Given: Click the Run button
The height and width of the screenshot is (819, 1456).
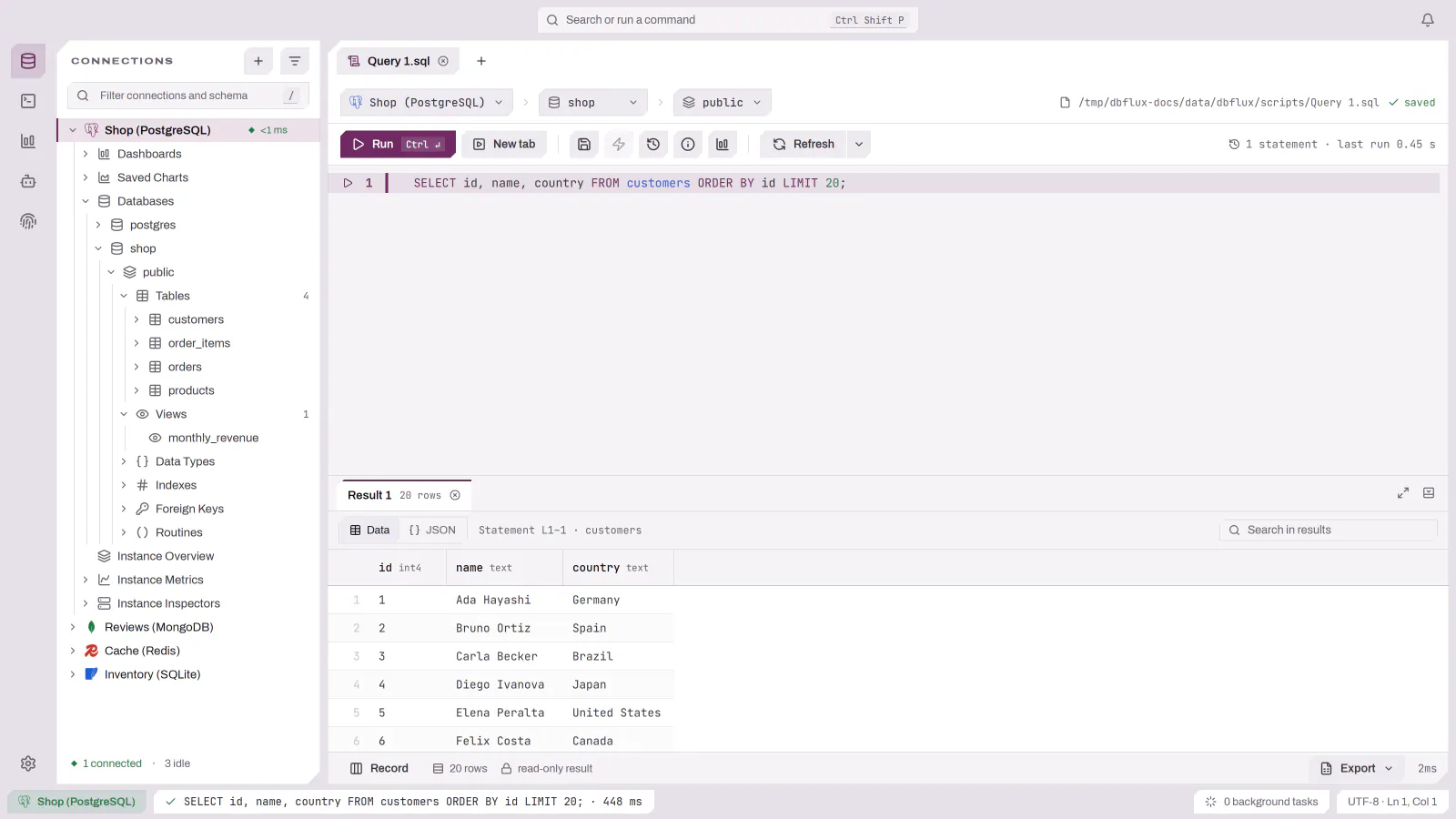Looking at the screenshot, I should [398, 144].
